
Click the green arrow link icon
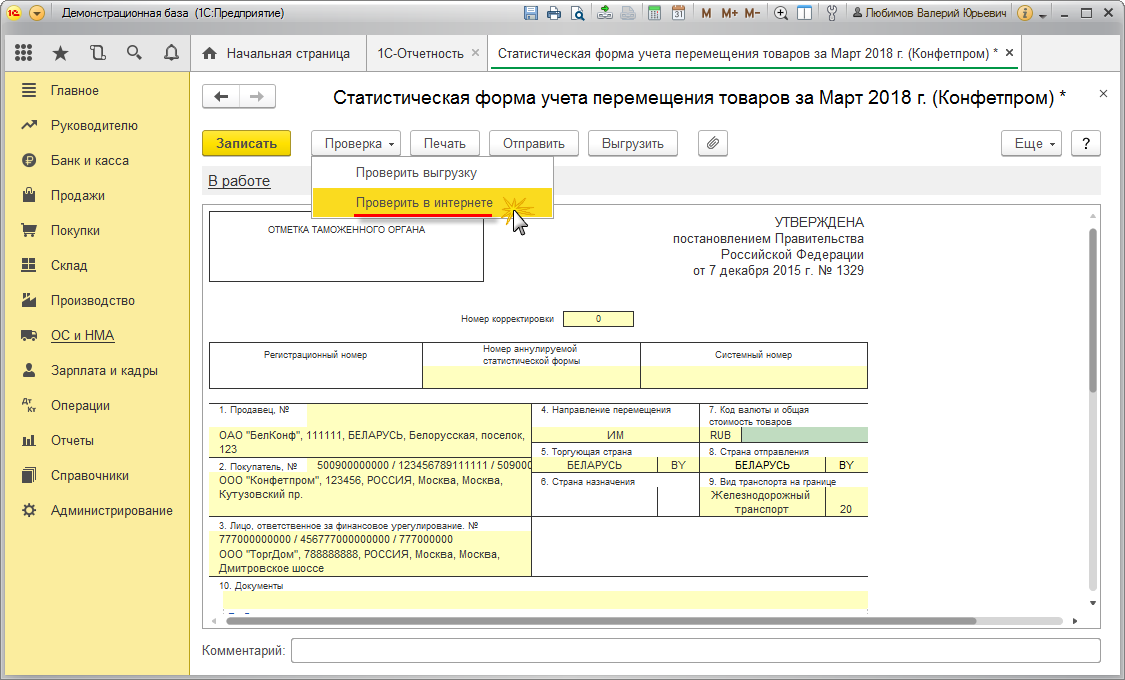click(x=605, y=13)
